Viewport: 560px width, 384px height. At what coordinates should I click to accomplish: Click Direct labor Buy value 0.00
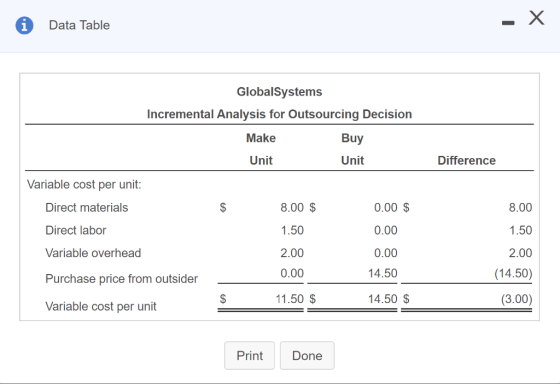385,230
